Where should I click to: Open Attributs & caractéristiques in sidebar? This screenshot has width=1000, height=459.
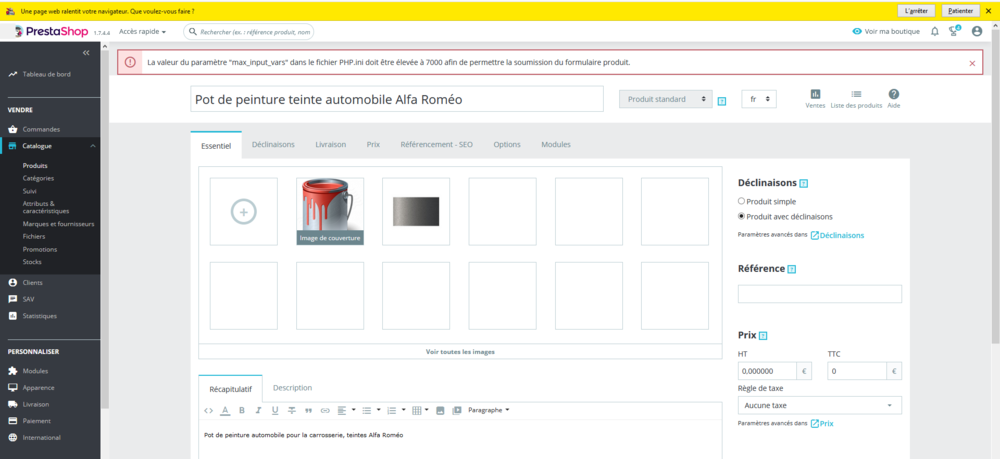point(47,207)
